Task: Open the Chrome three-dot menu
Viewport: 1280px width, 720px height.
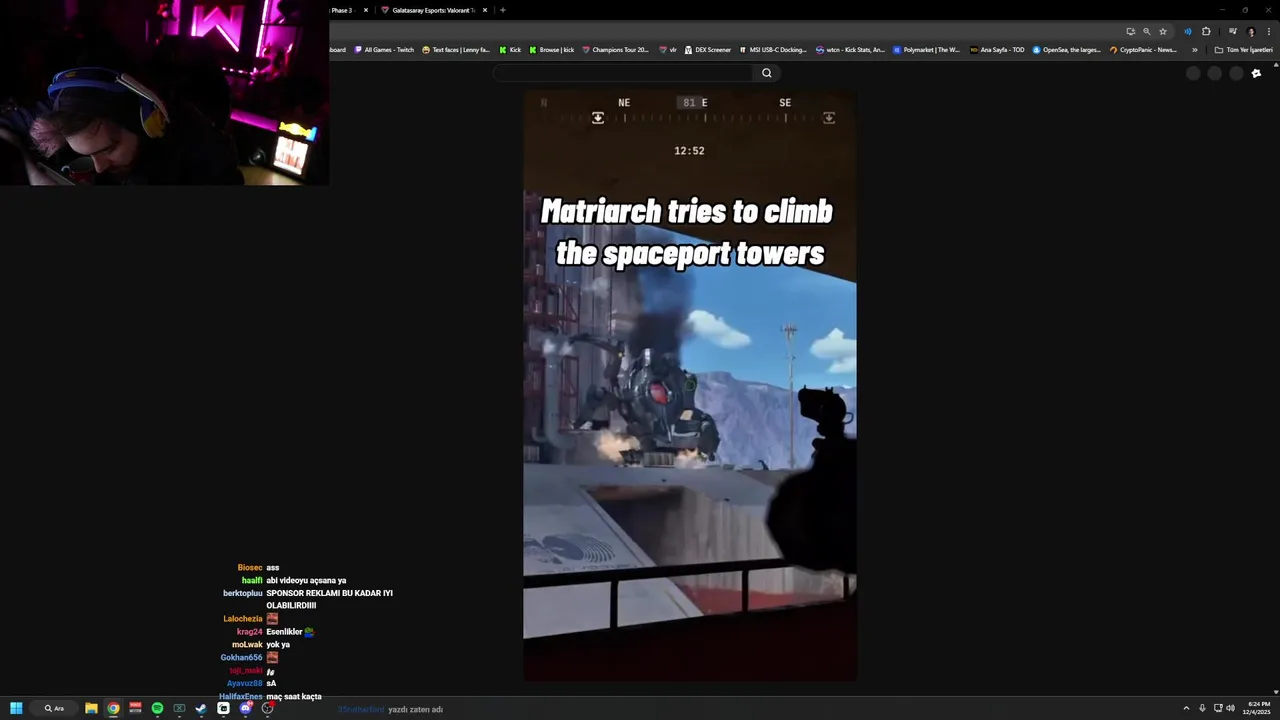Action: (1269, 31)
